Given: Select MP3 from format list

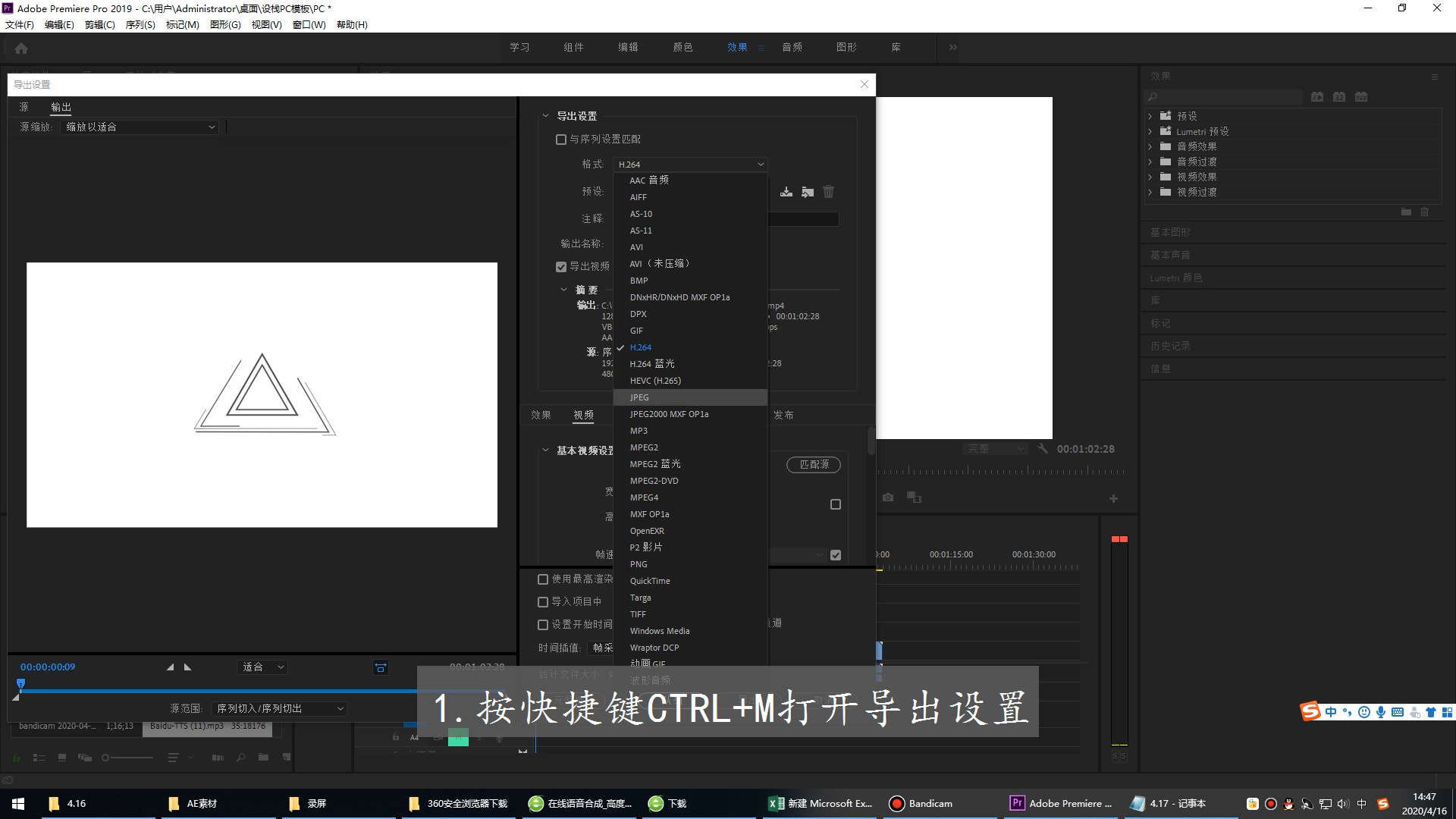Looking at the screenshot, I should point(690,431).
